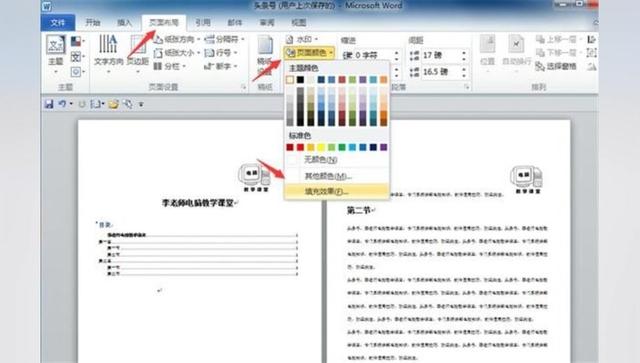Adjust the left indent spinner arrows
Screen dimensions: 640x363
tap(396, 55)
